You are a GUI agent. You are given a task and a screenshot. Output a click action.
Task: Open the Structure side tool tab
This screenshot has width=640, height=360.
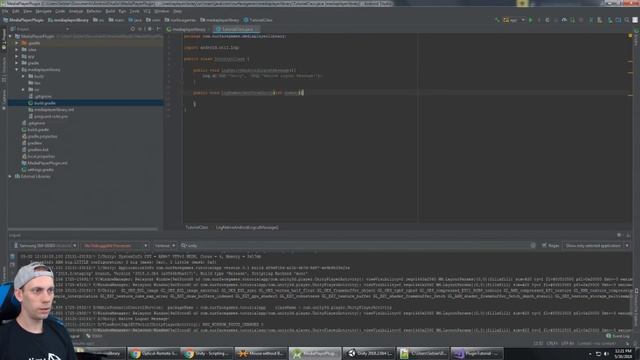click(x=4, y=69)
